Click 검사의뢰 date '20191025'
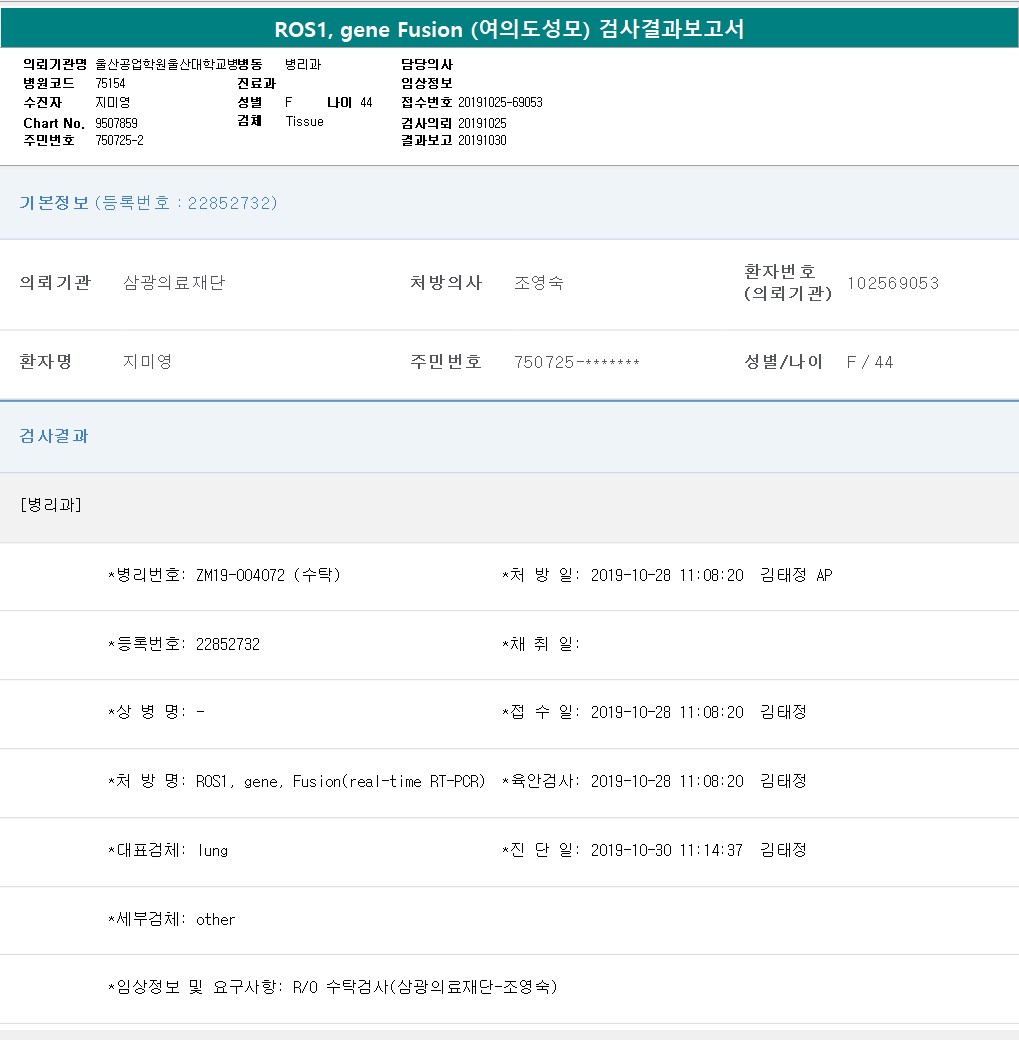The width and height of the screenshot is (1019, 1040). pyautogui.click(x=482, y=123)
